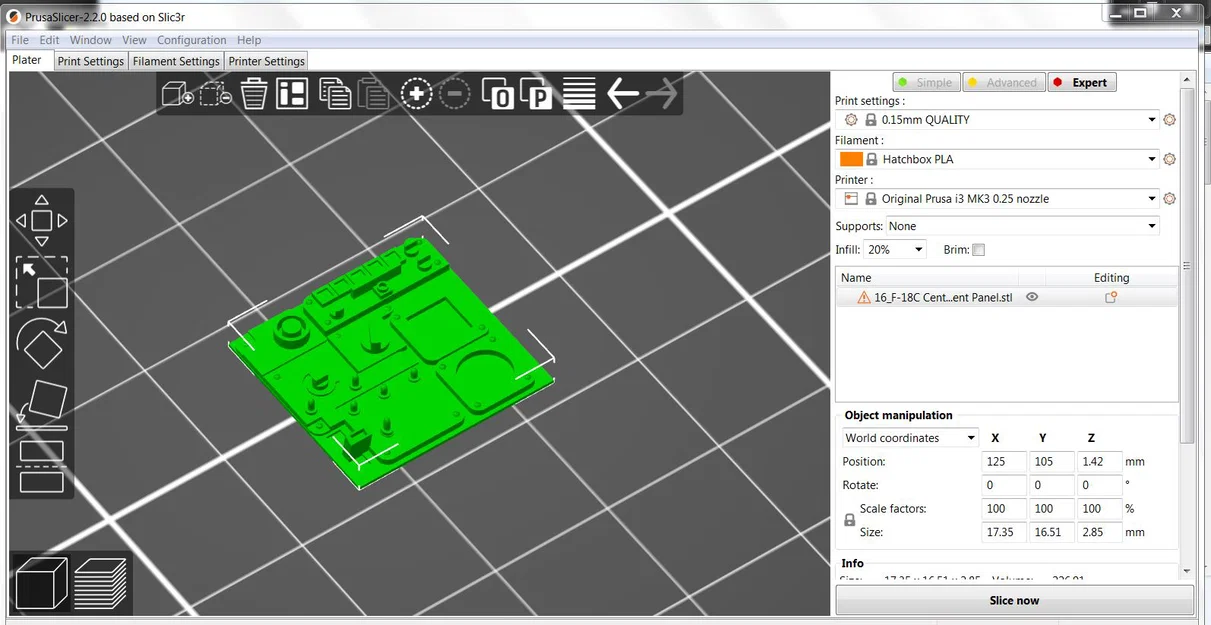Screen dimensions: 1211x625
Task: Select the Move tool
Action: tap(42, 221)
